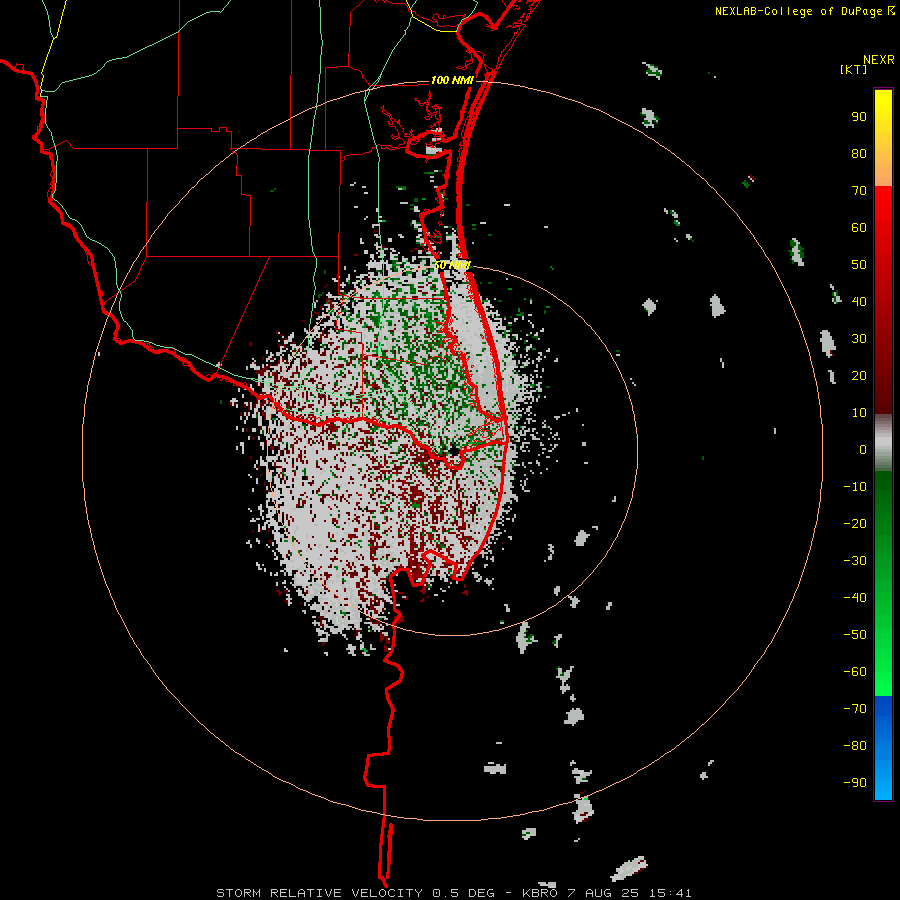Viewport: 900px width, 900px height.
Task: Click the 100 NMI range ring label
Action: [452, 80]
